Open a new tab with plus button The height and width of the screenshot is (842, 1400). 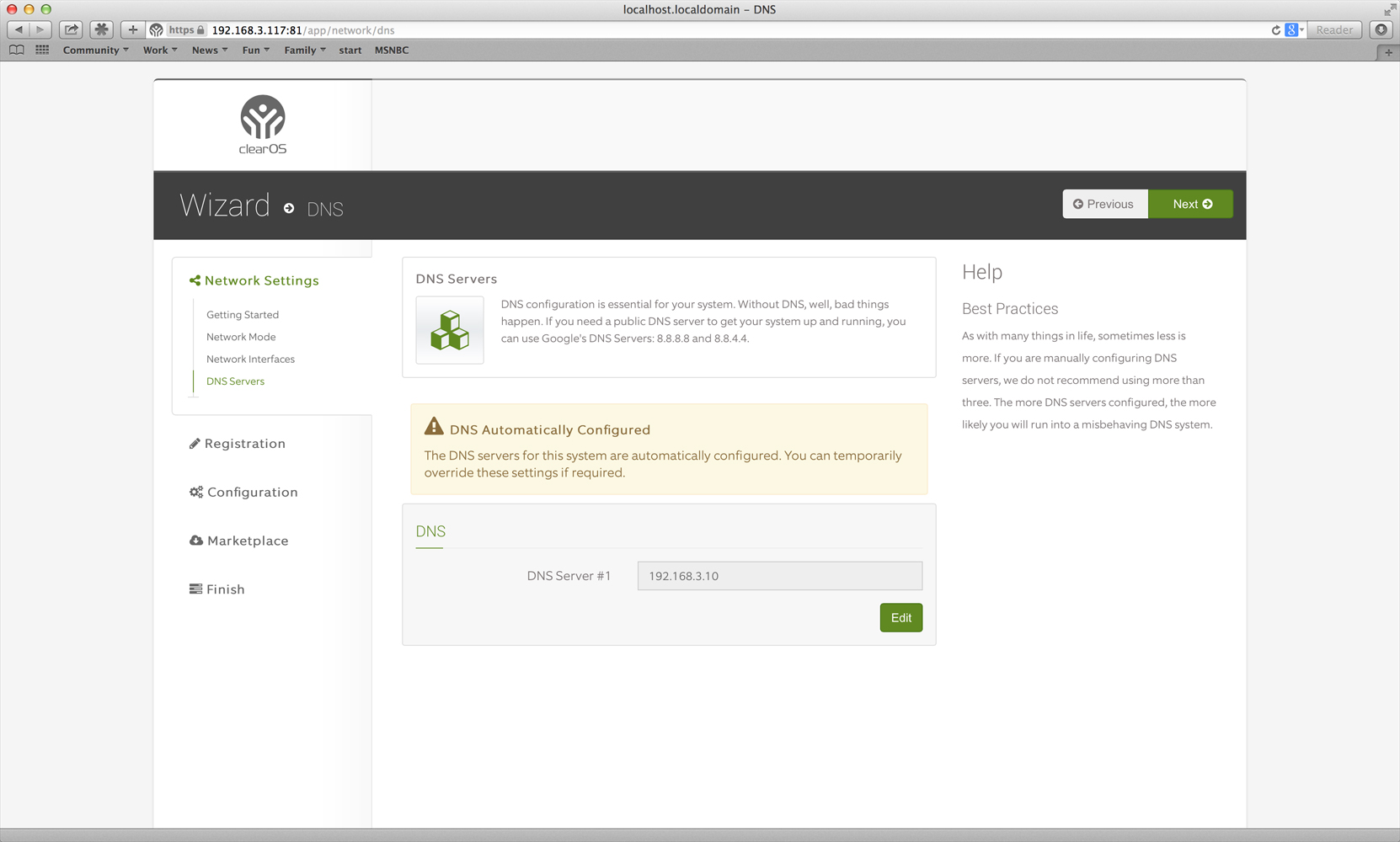(1388, 52)
